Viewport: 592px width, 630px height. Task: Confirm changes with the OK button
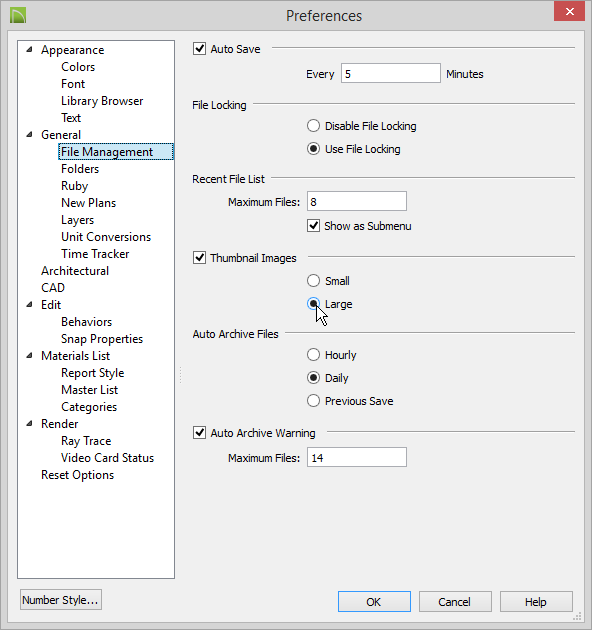[x=374, y=601]
